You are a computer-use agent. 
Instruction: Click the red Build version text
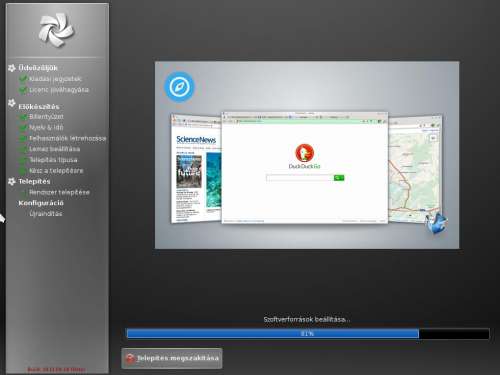click(56, 369)
